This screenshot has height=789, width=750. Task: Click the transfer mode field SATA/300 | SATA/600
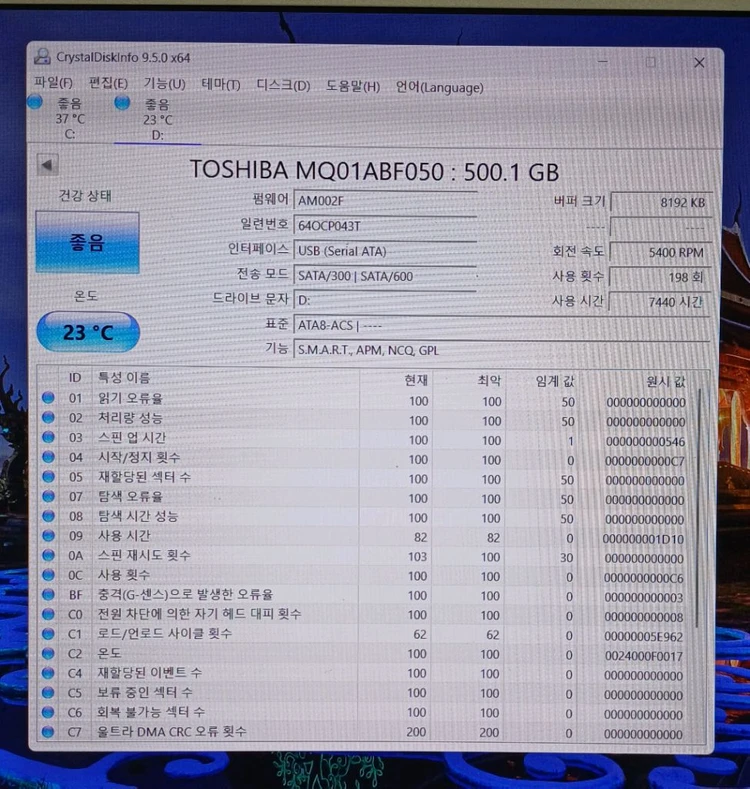[x=385, y=276]
